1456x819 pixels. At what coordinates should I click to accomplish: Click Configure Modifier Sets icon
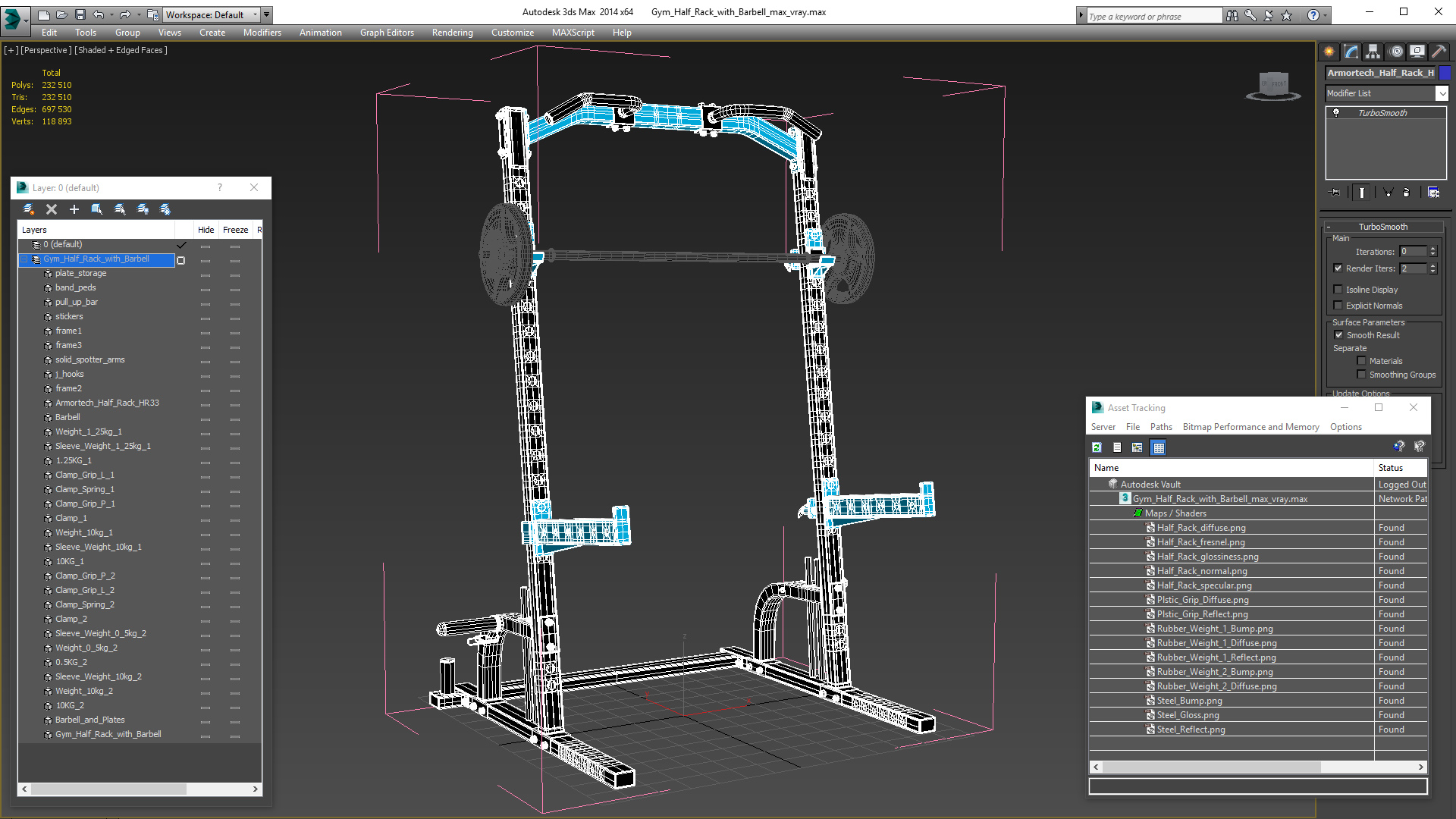point(1433,193)
